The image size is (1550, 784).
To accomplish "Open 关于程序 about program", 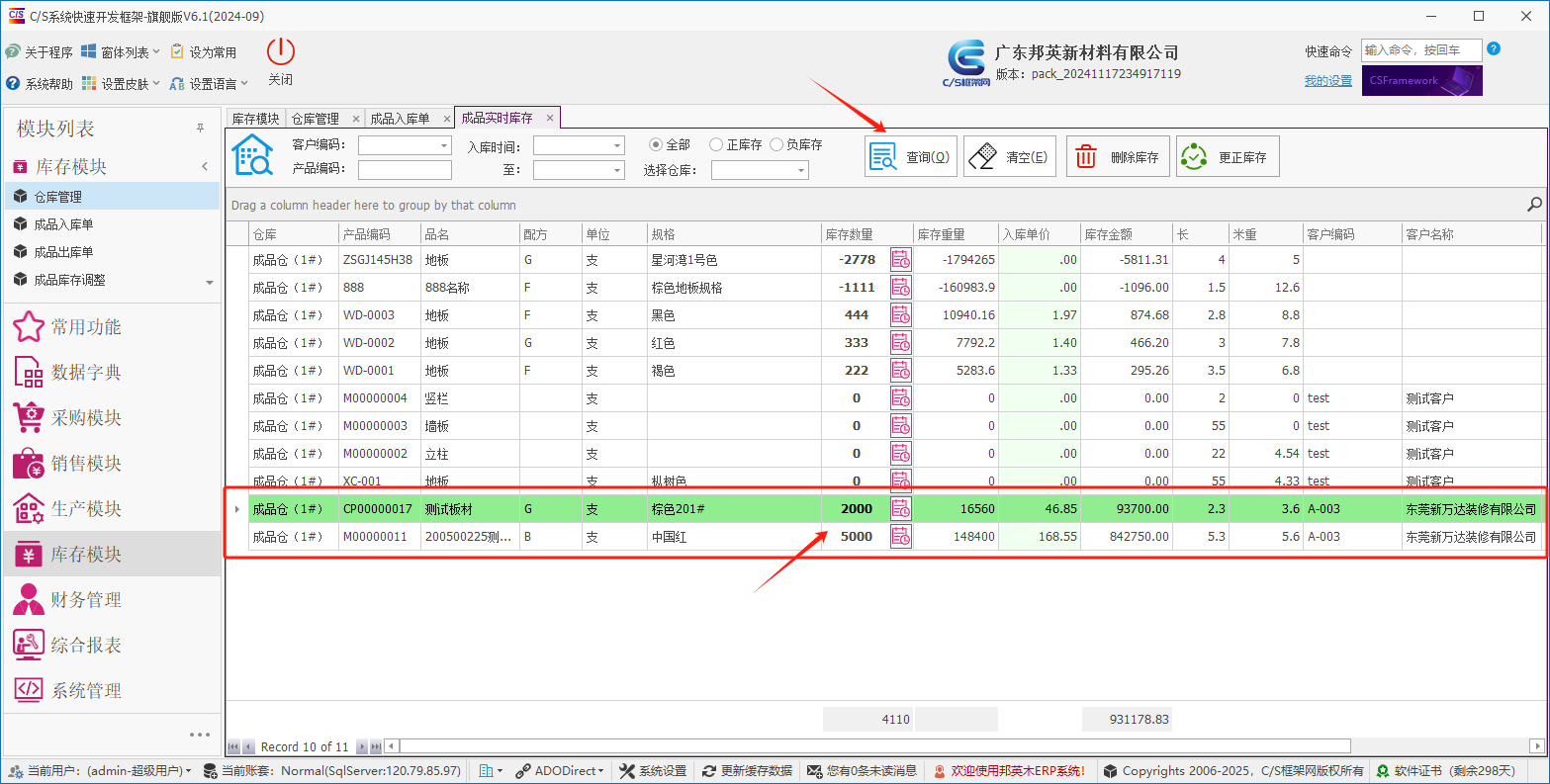I will [40, 52].
